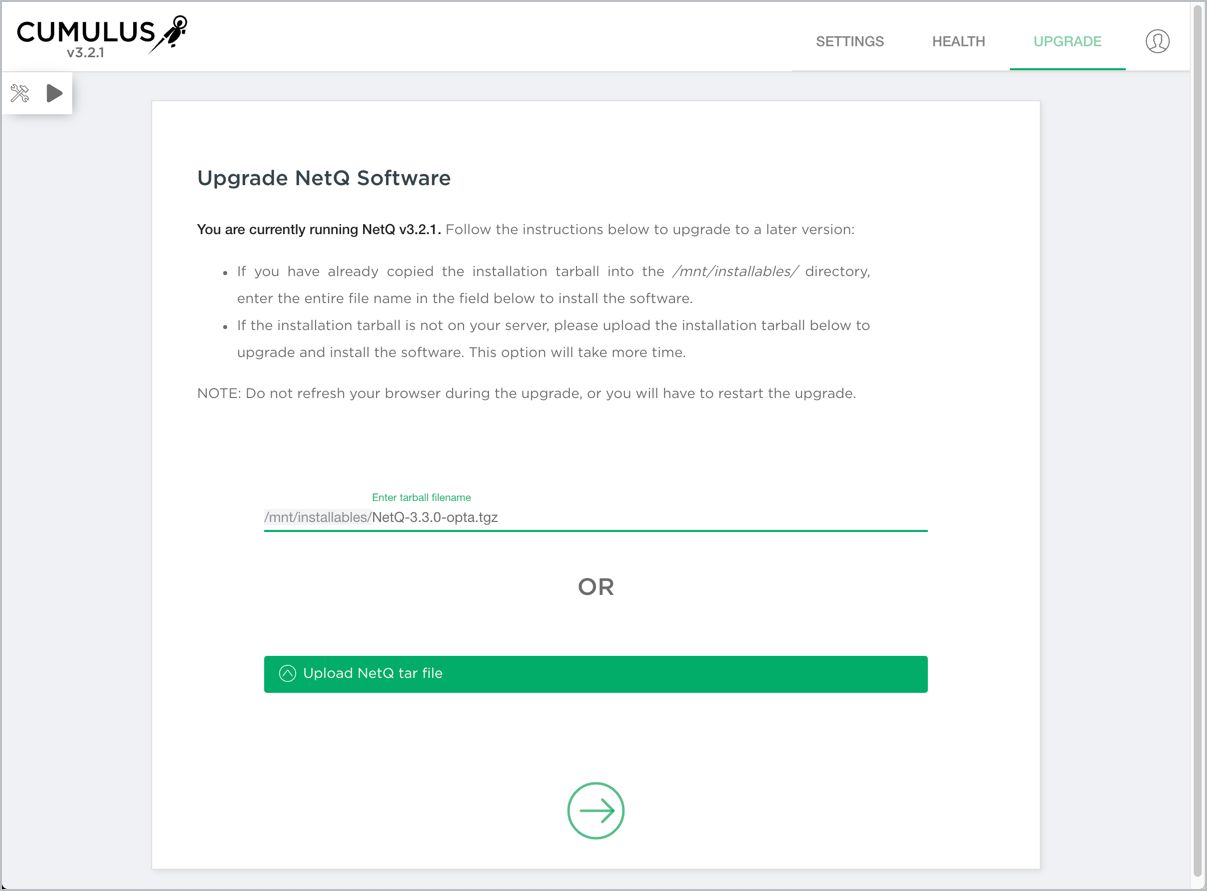
Task: Click the Enter tarball filename label
Action: (x=421, y=497)
